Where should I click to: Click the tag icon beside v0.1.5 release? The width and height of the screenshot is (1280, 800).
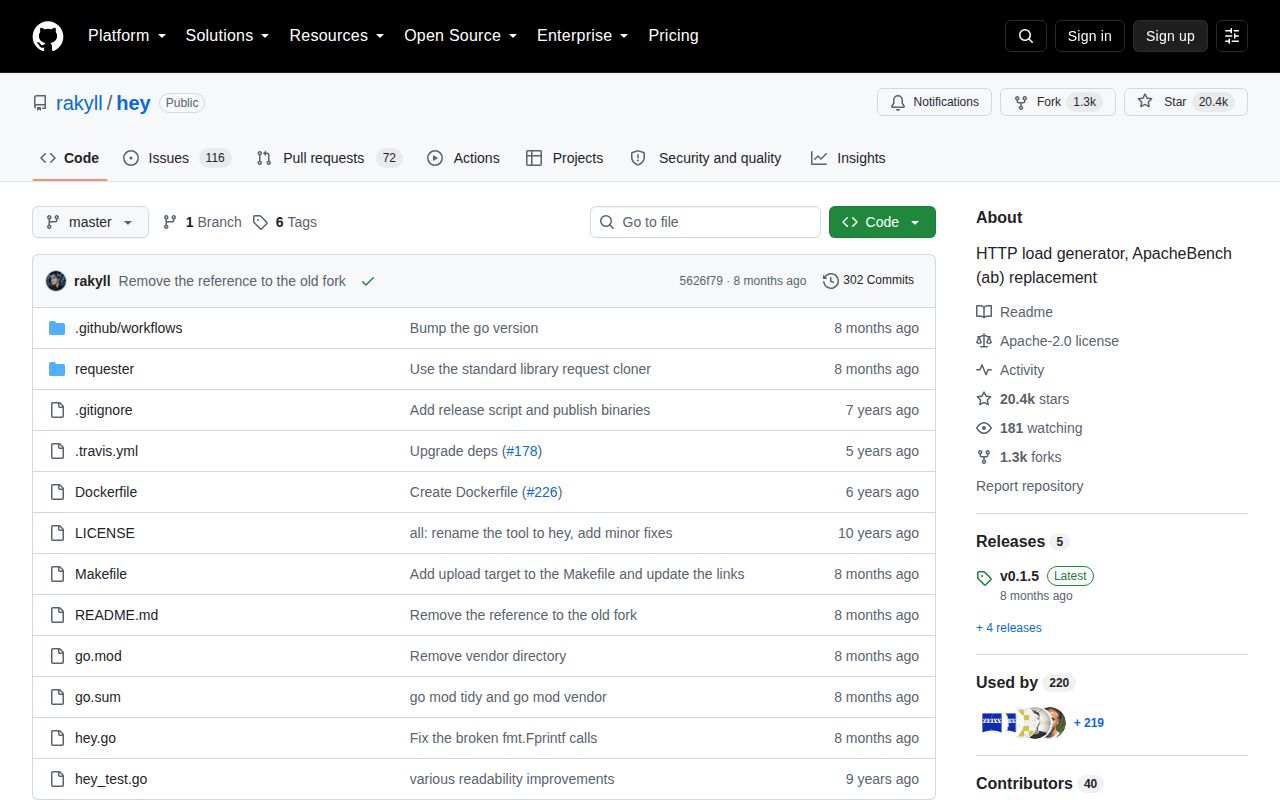984,577
